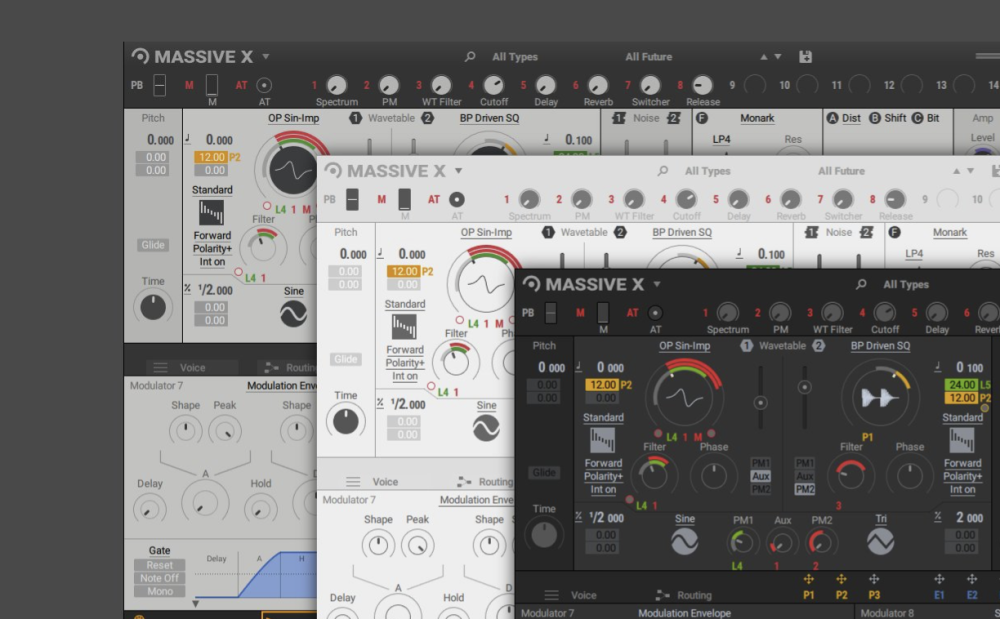Image resolution: width=1000 pixels, height=619 pixels.
Task: Switch to Routing tab in dark window
Action: click(x=694, y=595)
